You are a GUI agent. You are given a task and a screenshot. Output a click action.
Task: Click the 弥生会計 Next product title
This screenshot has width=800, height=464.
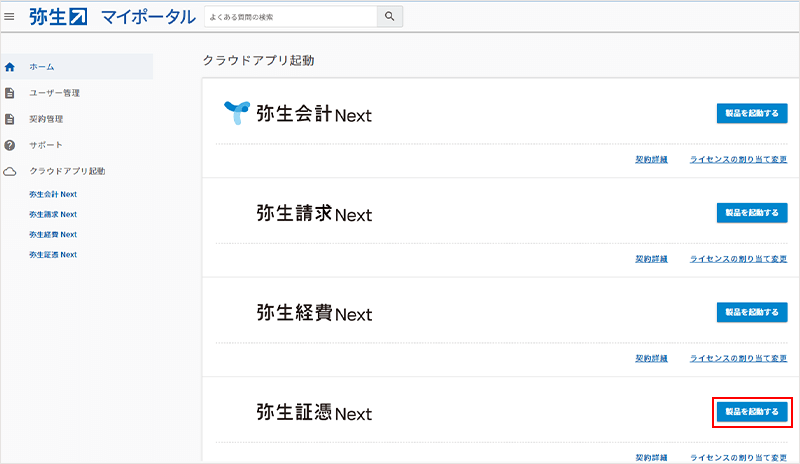tap(314, 114)
